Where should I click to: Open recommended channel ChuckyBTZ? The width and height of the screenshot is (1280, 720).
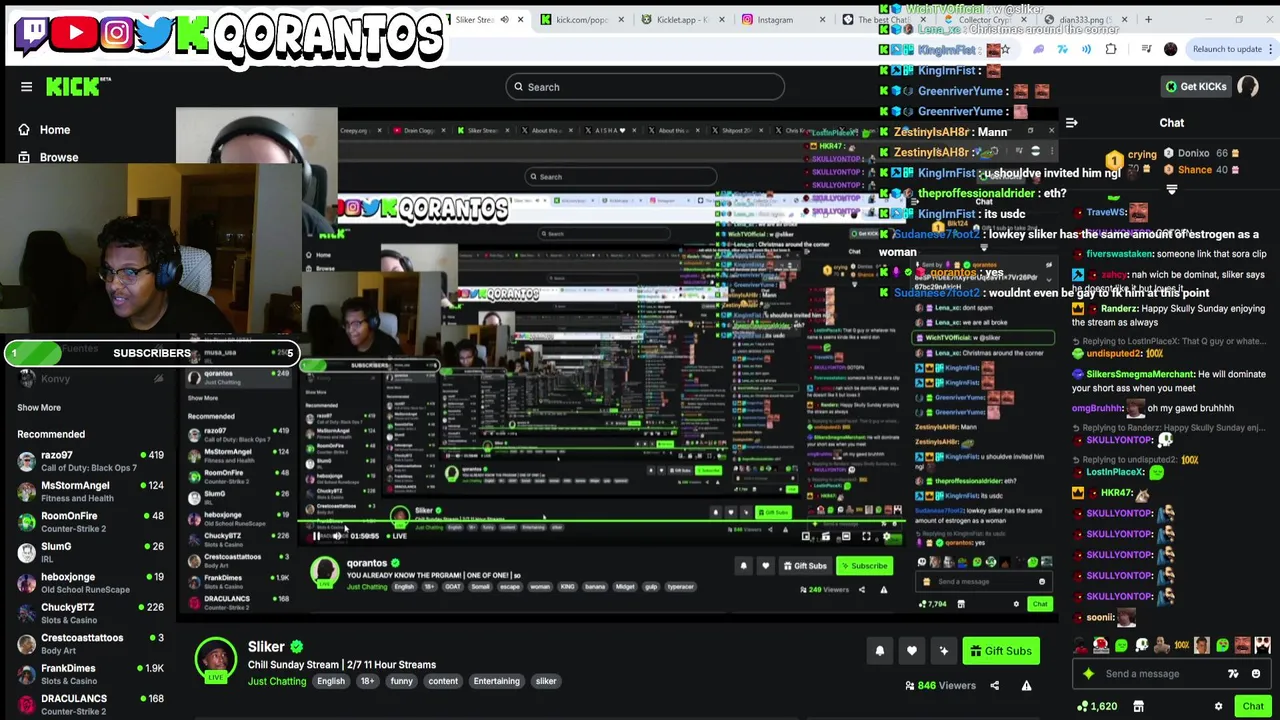90,613
